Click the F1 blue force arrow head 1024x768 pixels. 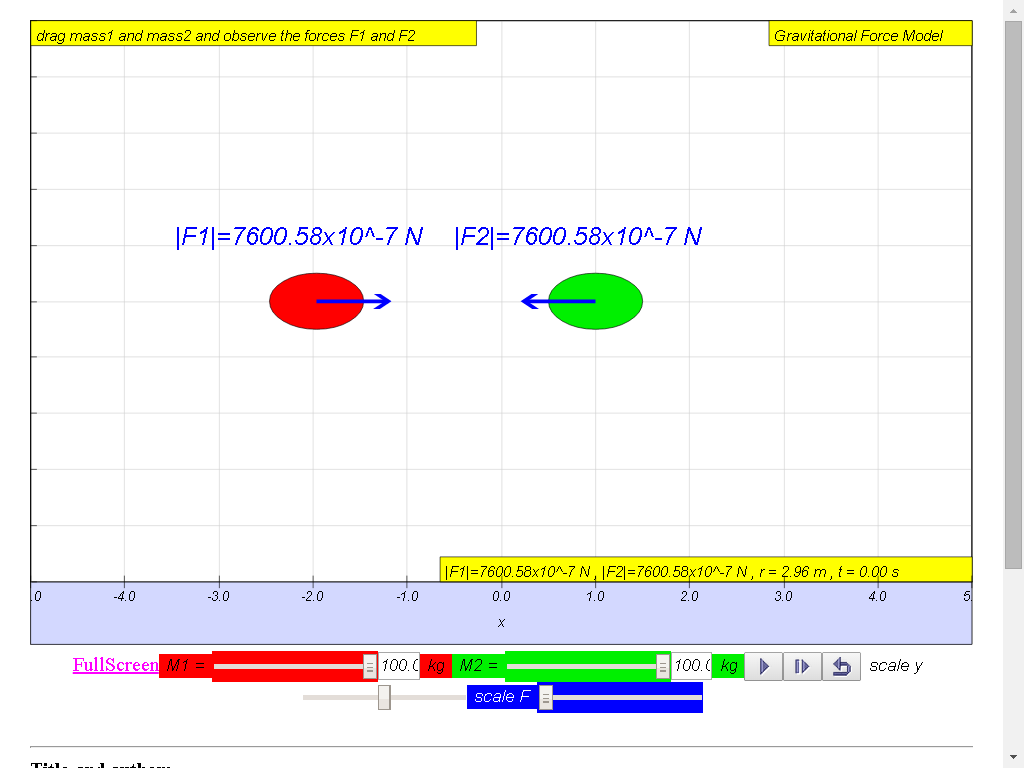pyautogui.click(x=384, y=301)
